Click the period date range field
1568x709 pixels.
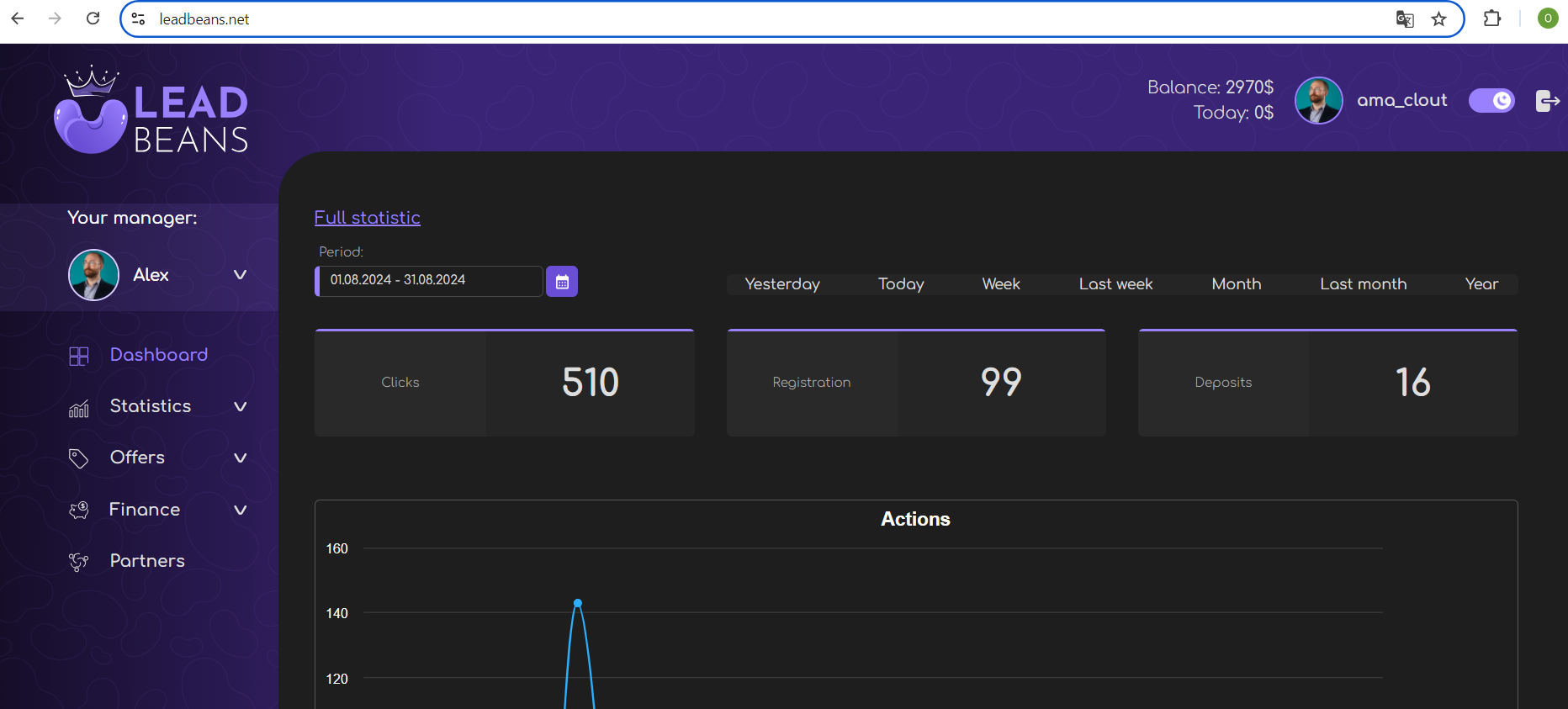(x=429, y=281)
